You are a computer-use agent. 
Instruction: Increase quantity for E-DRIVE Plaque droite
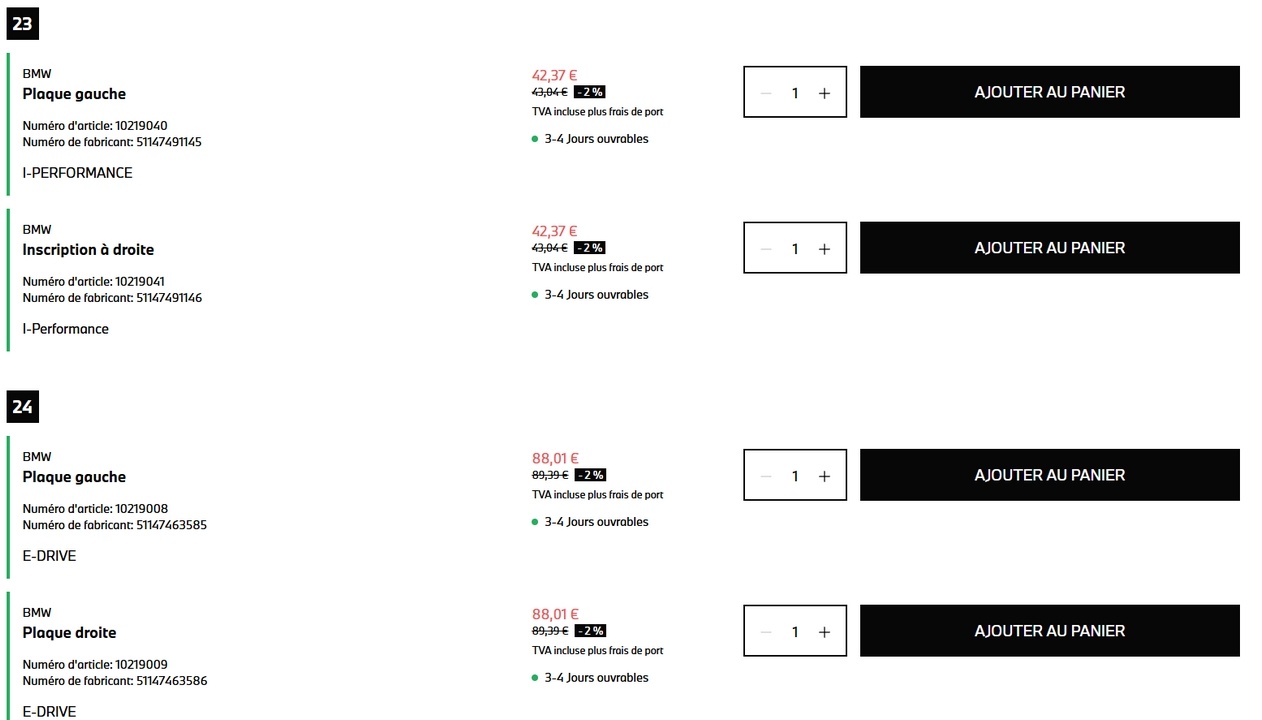click(x=824, y=632)
